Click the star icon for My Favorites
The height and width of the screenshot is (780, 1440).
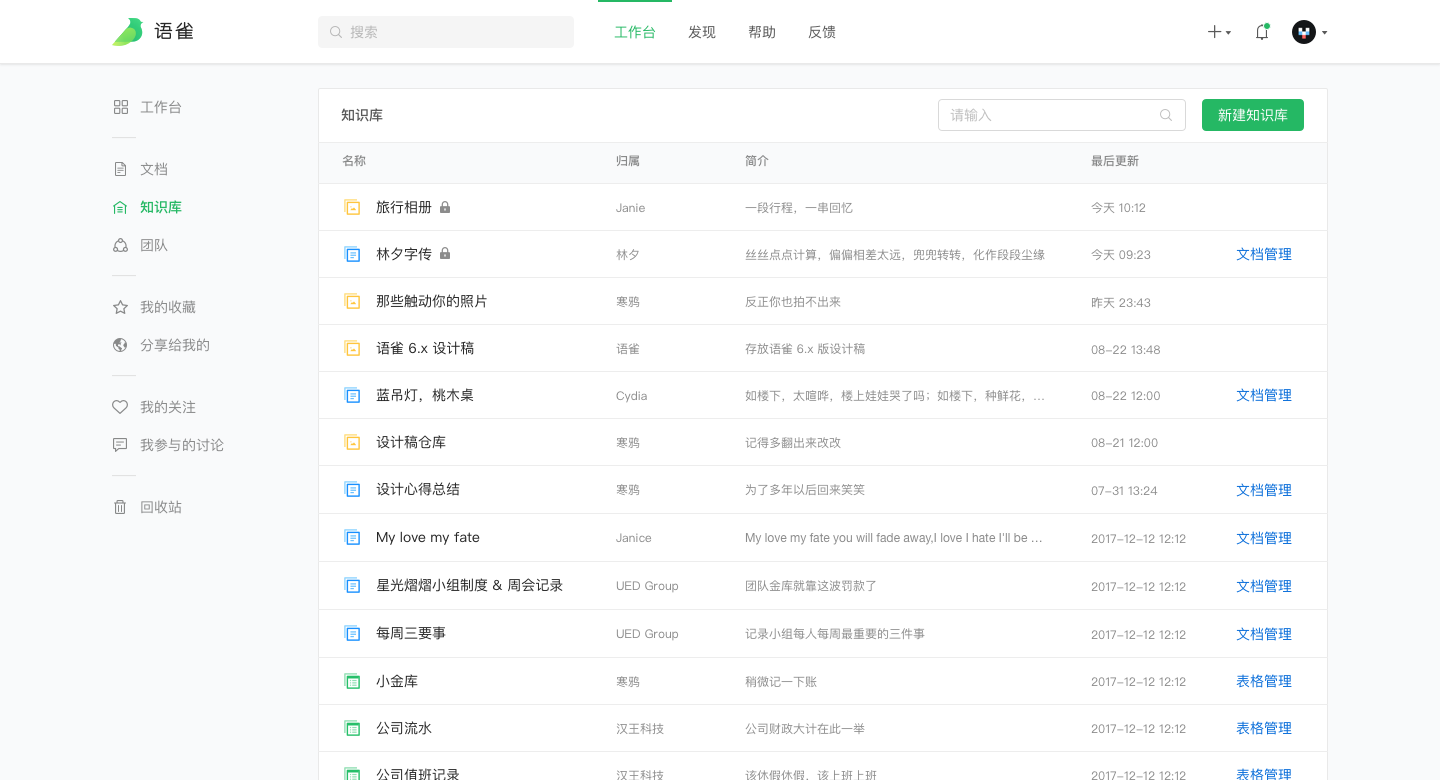click(120, 307)
